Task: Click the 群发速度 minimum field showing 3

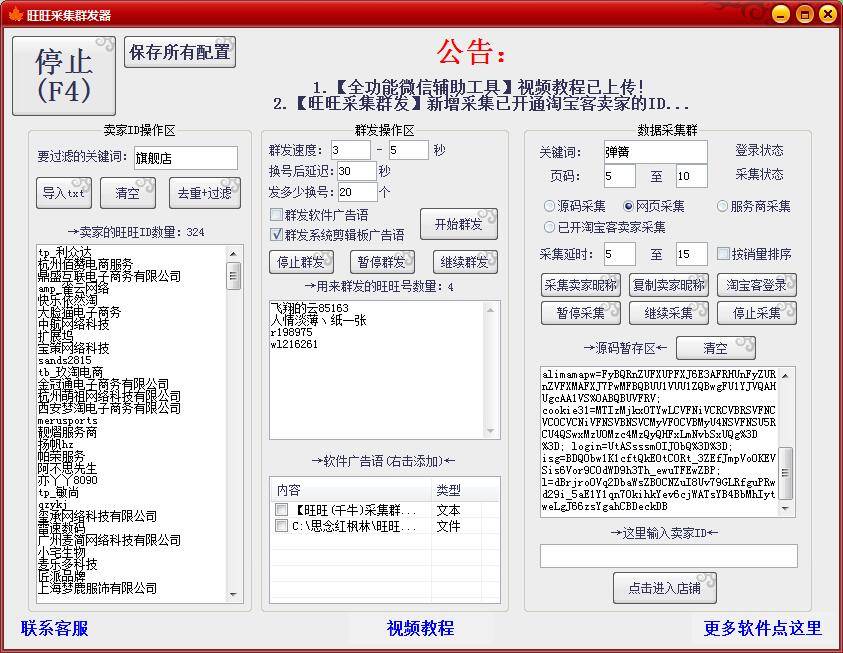Action: tap(351, 150)
